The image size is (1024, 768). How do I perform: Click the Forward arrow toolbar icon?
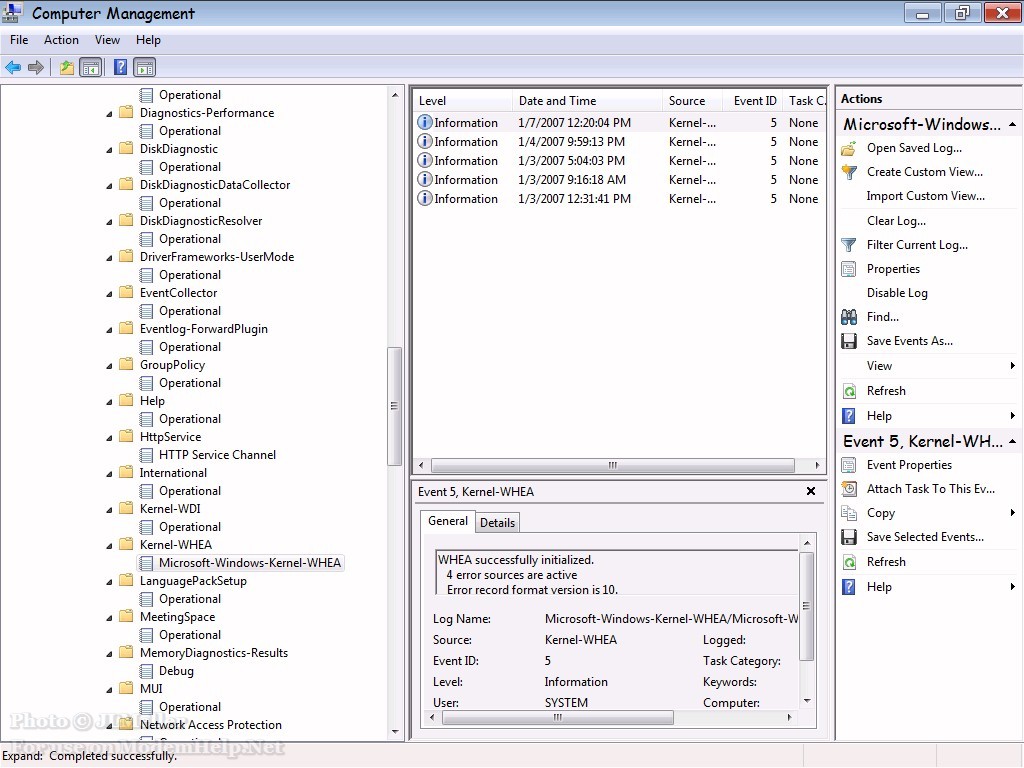36,67
